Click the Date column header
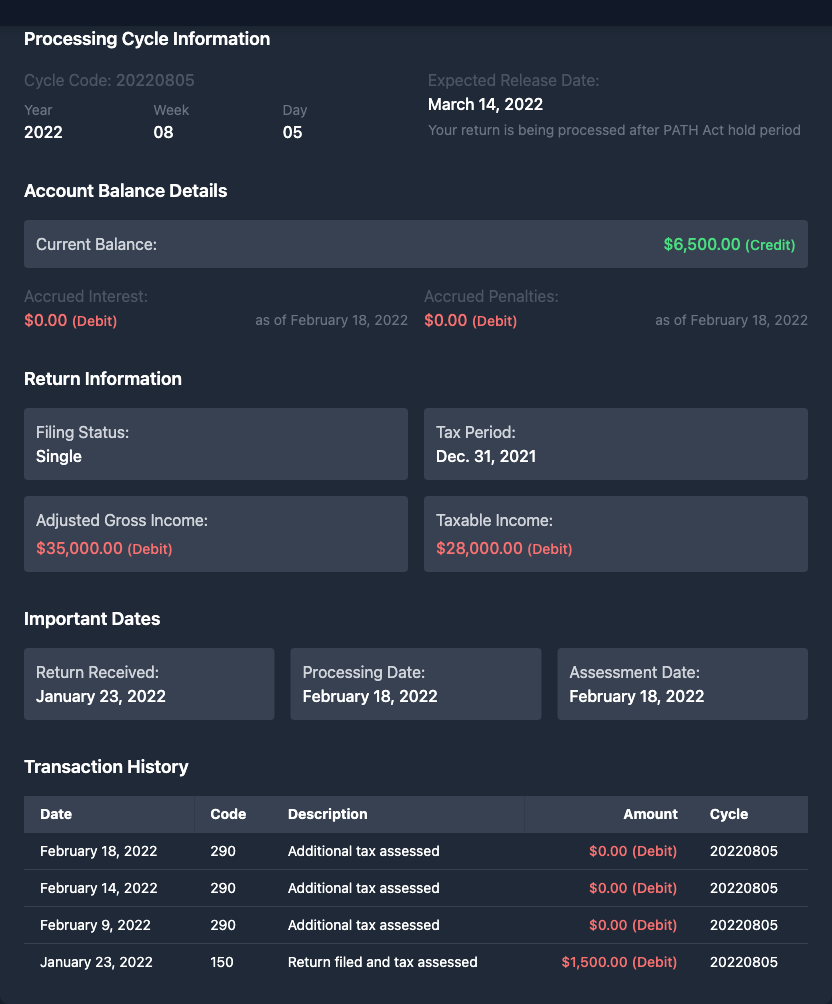This screenshot has width=832, height=1004. pos(56,814)
